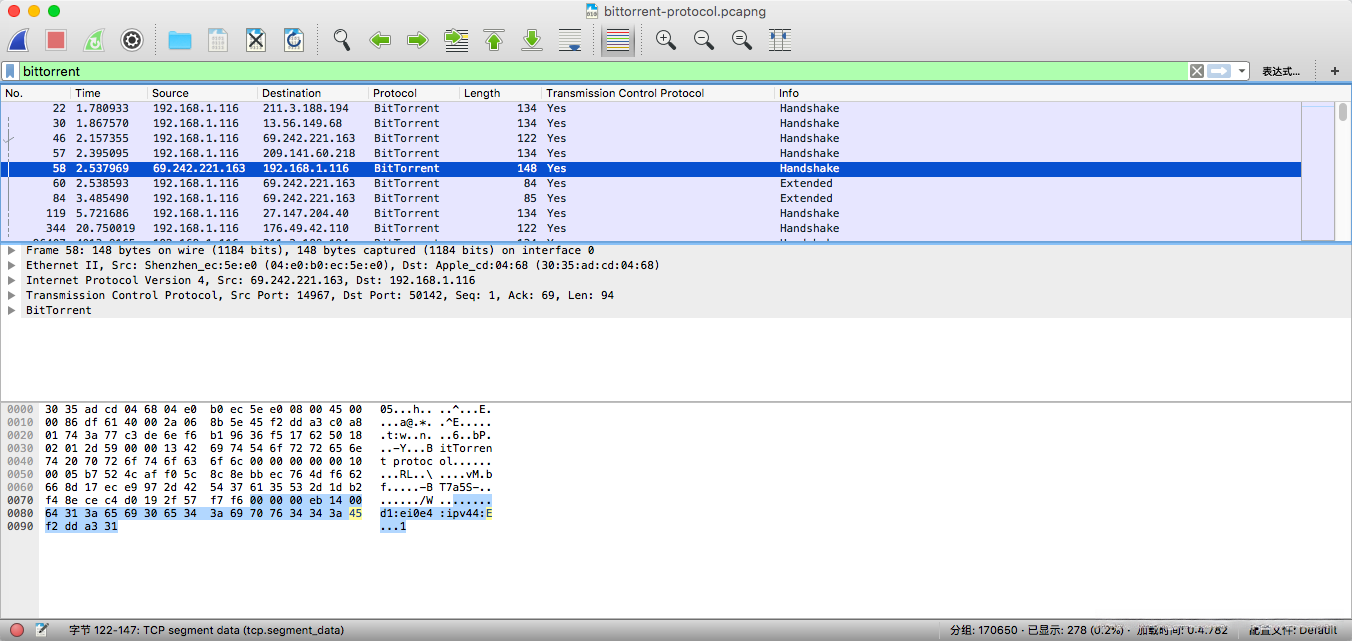Image resolution: width=1352 pixels, height=641 pixels.
Task: Jump to the first packet
Action: (494, 40)
